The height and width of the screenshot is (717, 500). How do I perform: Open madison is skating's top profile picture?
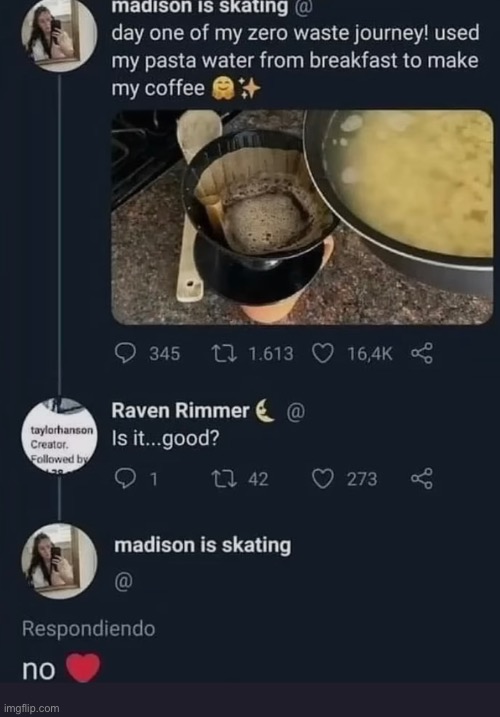59,35
